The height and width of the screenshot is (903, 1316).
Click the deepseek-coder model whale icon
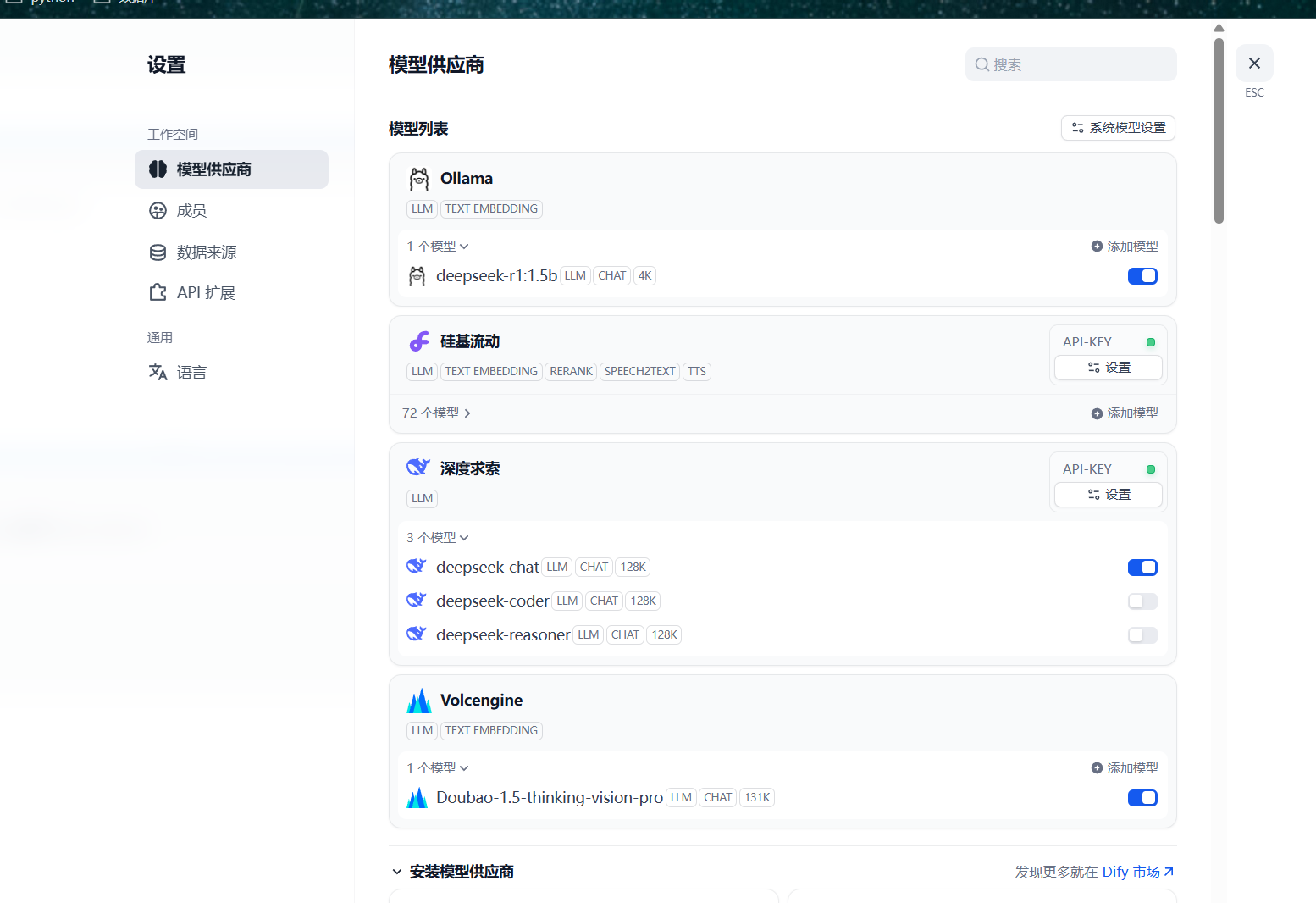pos(416,600)
